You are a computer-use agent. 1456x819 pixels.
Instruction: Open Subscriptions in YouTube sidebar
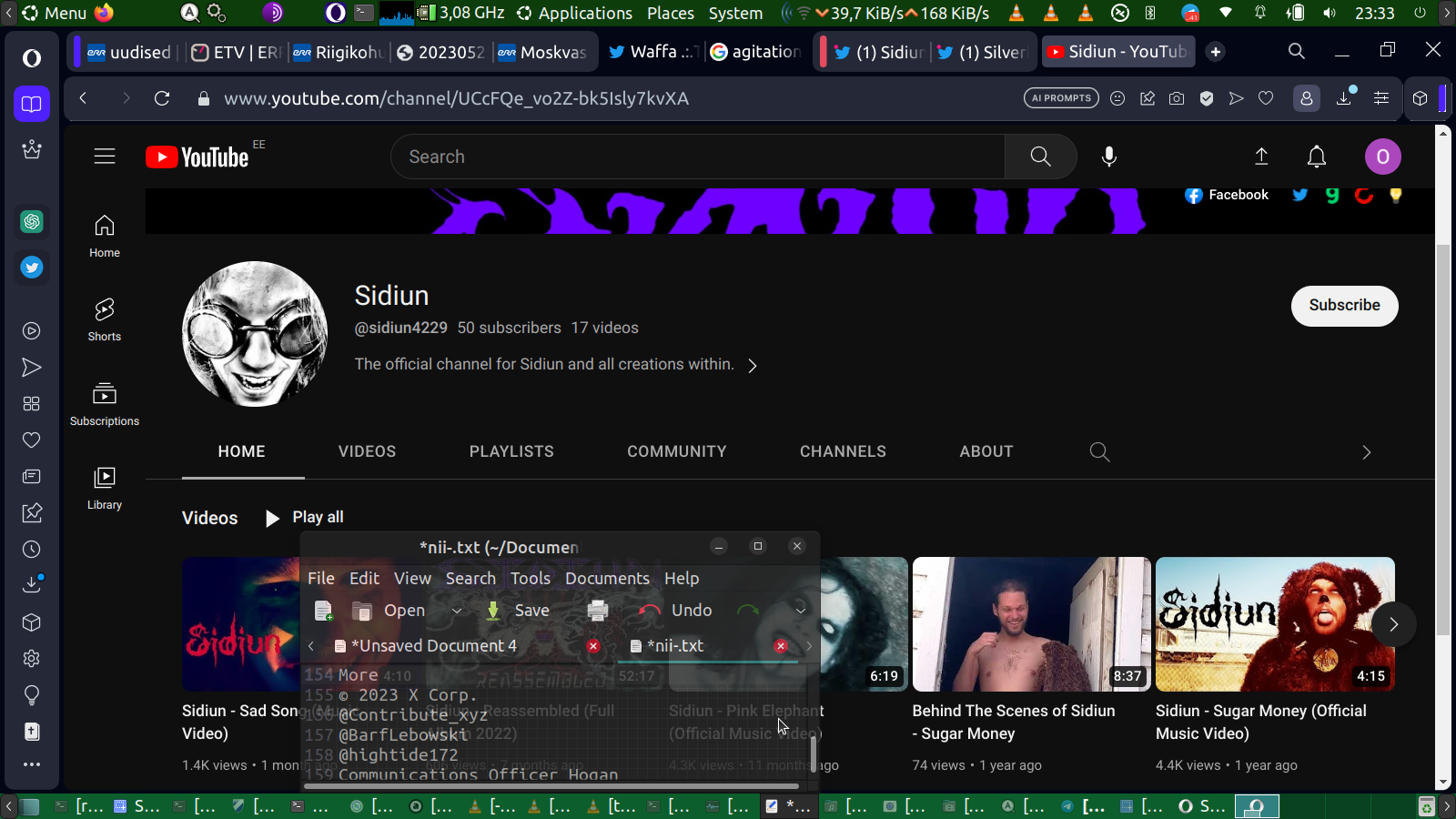pos(105,404)
